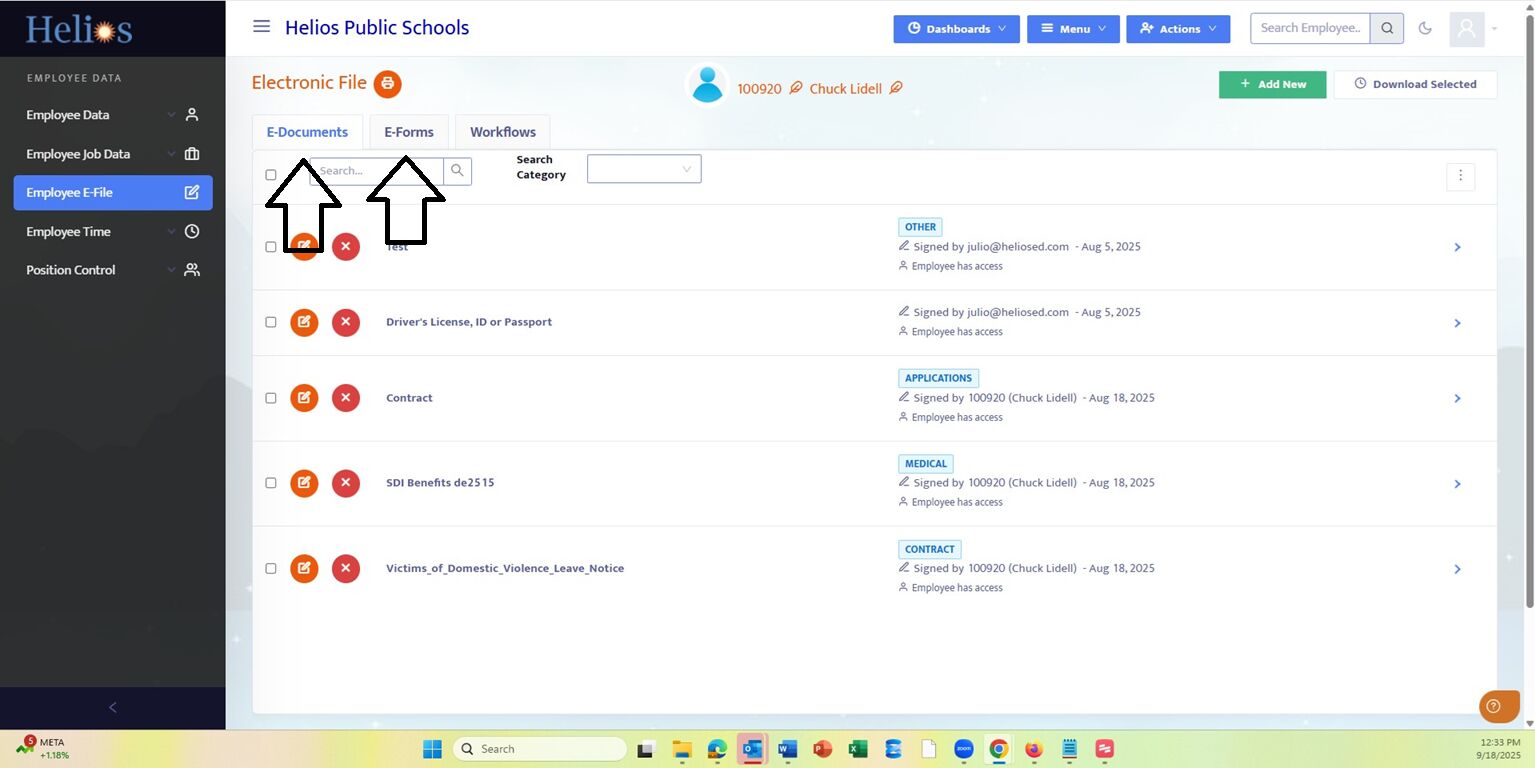
Task: Click the blue employee avatar picture
Action: tap(707, 85)
